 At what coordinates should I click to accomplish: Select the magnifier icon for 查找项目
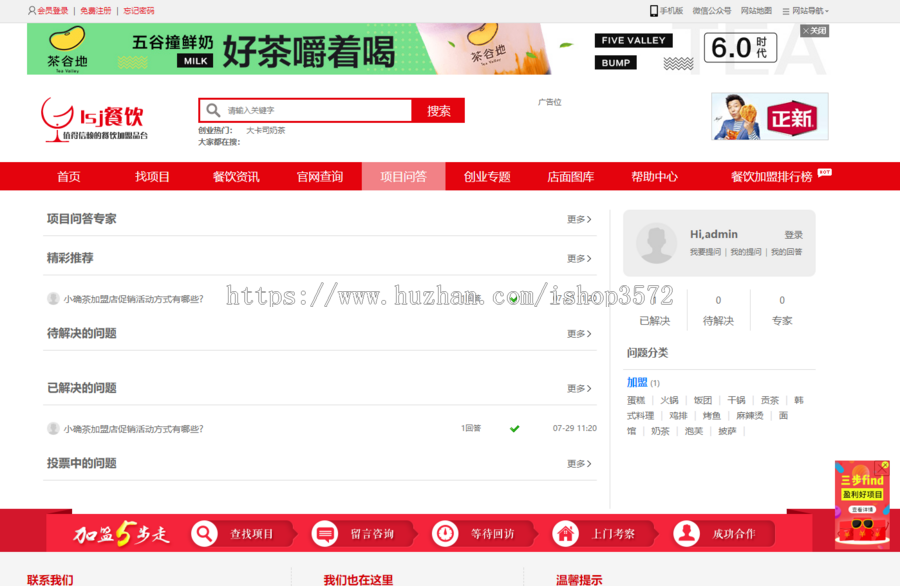coord(203,534)
